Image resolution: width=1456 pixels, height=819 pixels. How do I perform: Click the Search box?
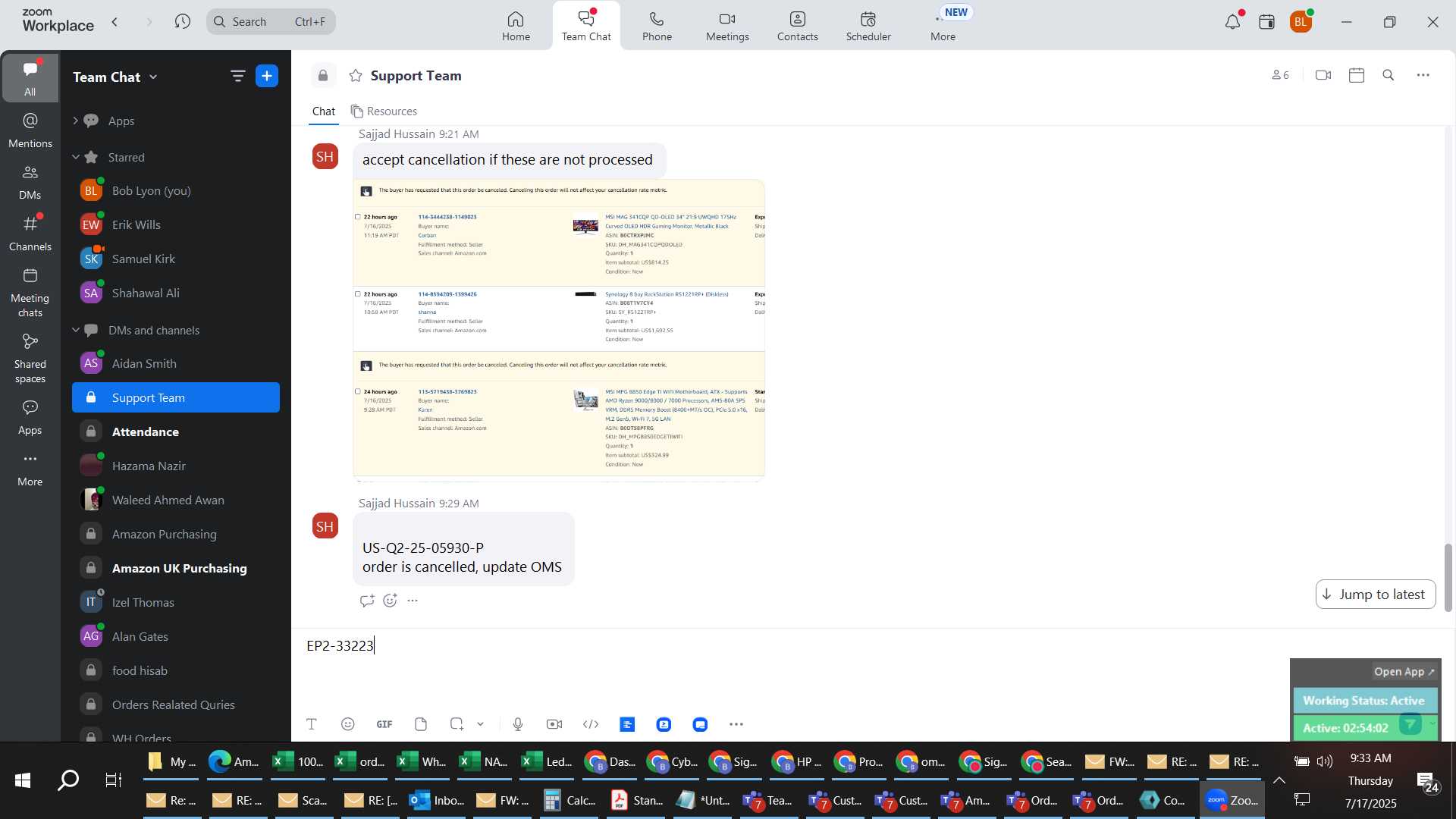coord(271,21)
